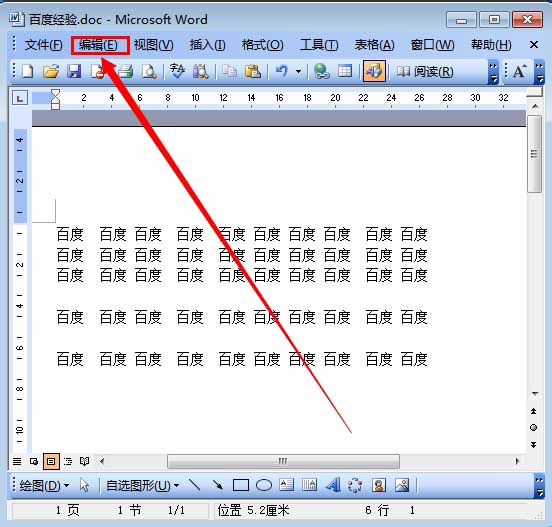Insert a vertical text box
Viewport: 552px width, 527px height.
point(309,485)
